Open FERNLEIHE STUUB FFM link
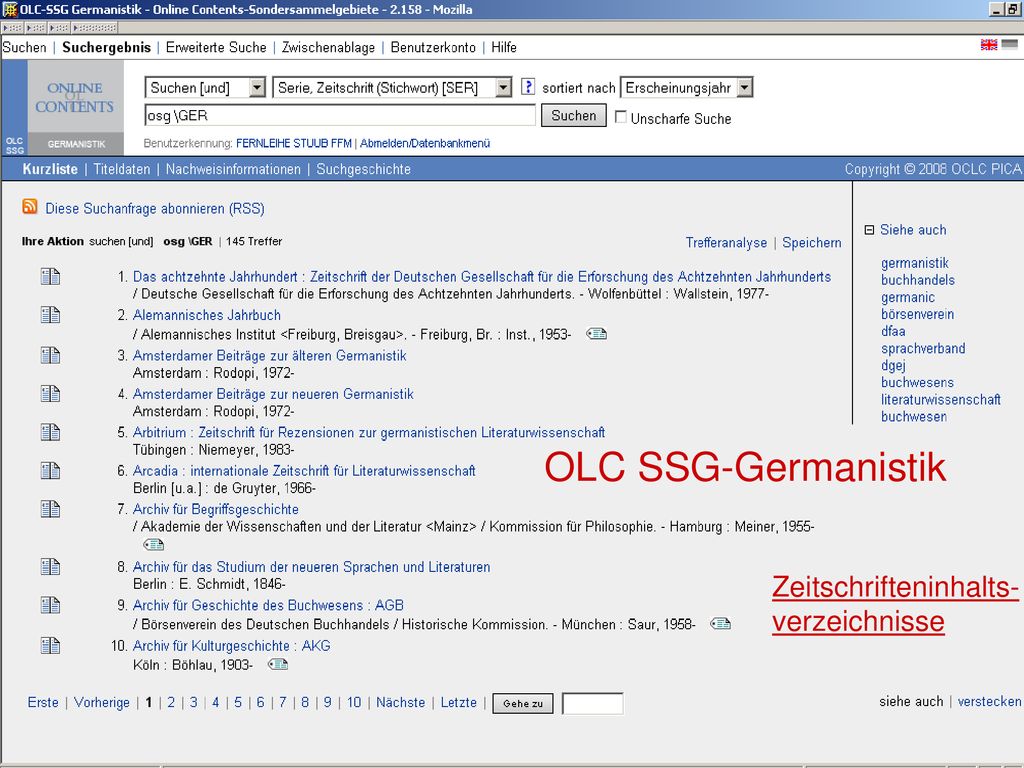 point(293,143)
